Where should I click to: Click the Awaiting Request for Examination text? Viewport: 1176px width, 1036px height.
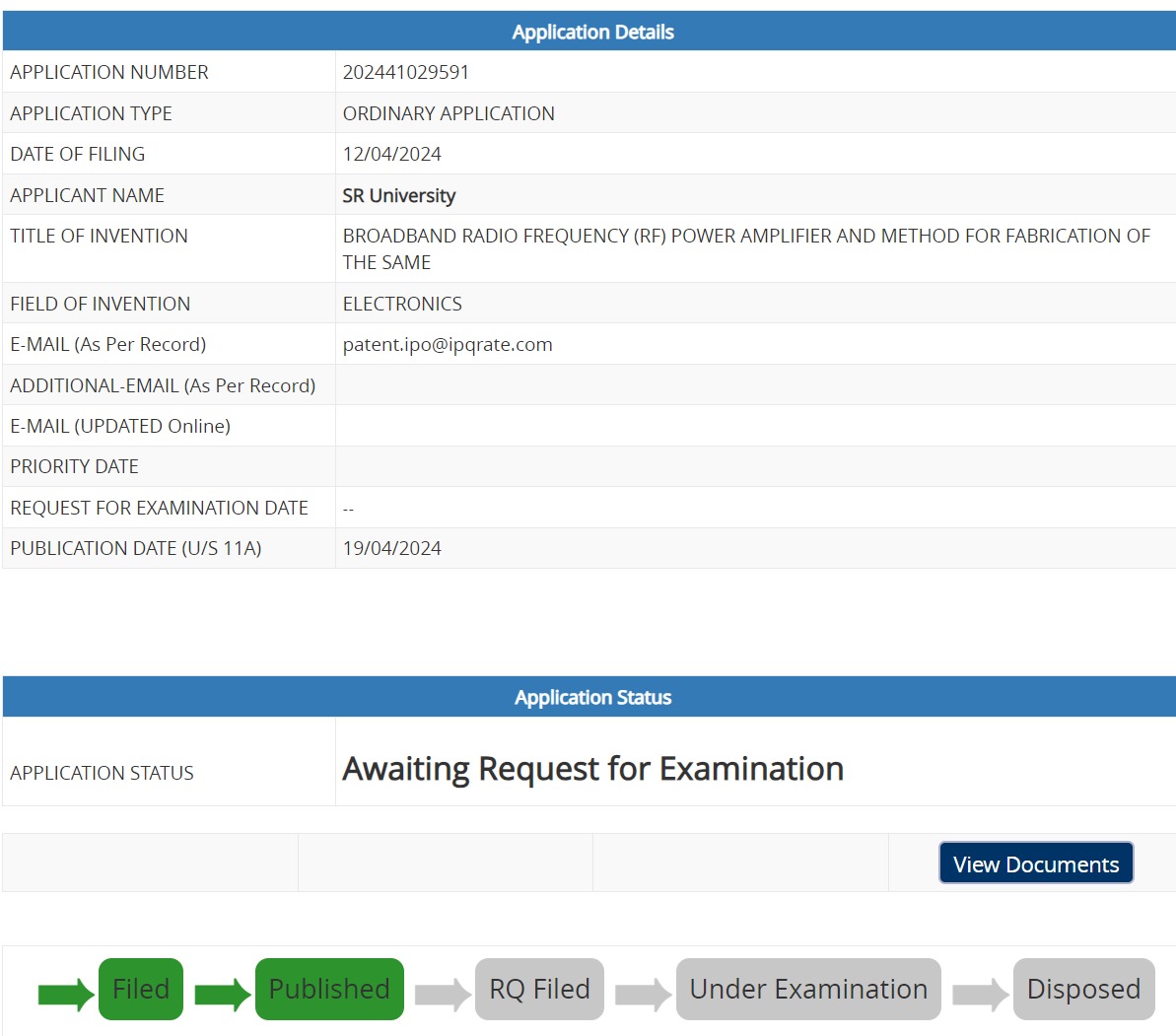[x=592, y=768]
